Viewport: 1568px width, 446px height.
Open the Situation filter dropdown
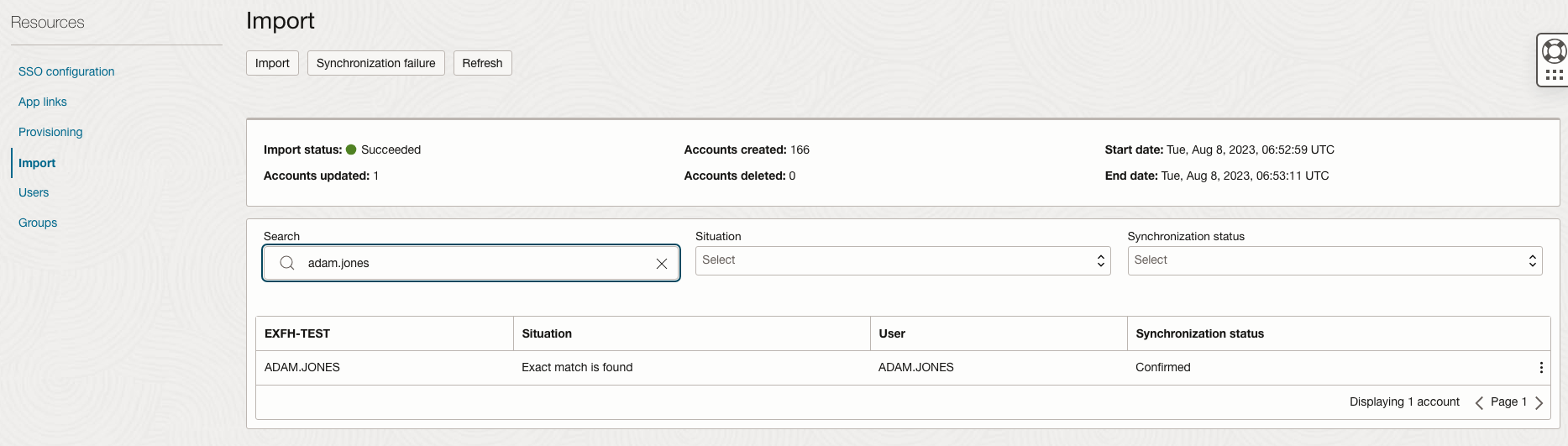(x=902, y=260)
